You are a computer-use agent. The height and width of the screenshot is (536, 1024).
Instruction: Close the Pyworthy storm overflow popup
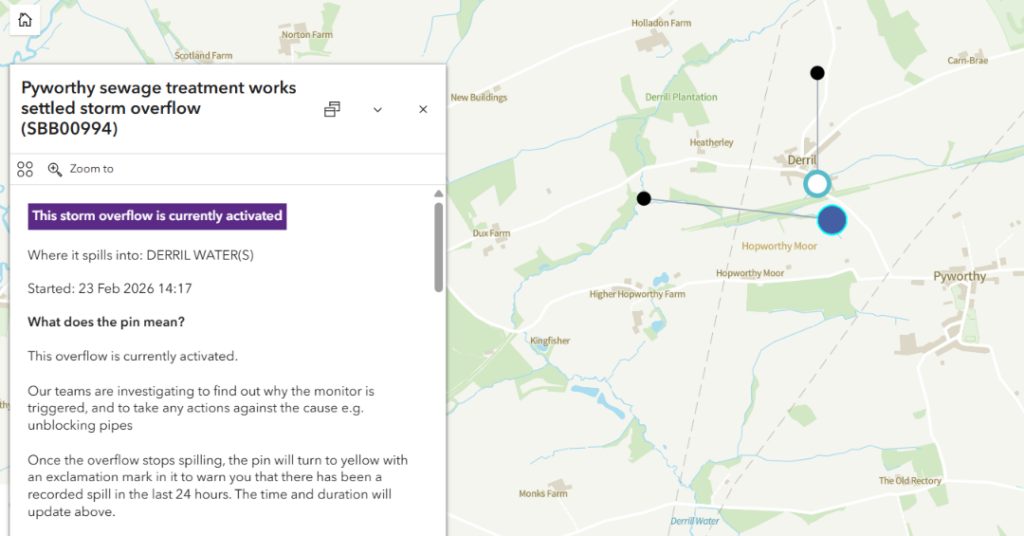pos(423,109)
